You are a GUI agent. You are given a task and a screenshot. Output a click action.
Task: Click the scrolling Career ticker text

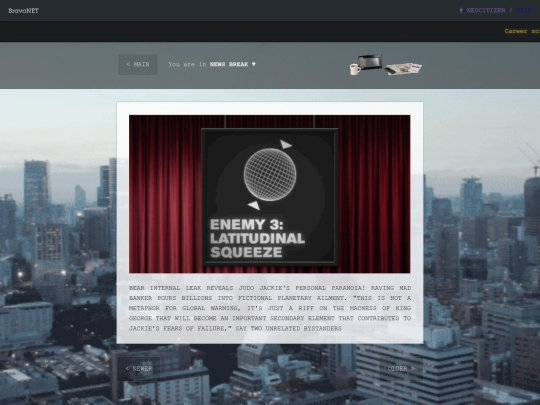point(522,31)
